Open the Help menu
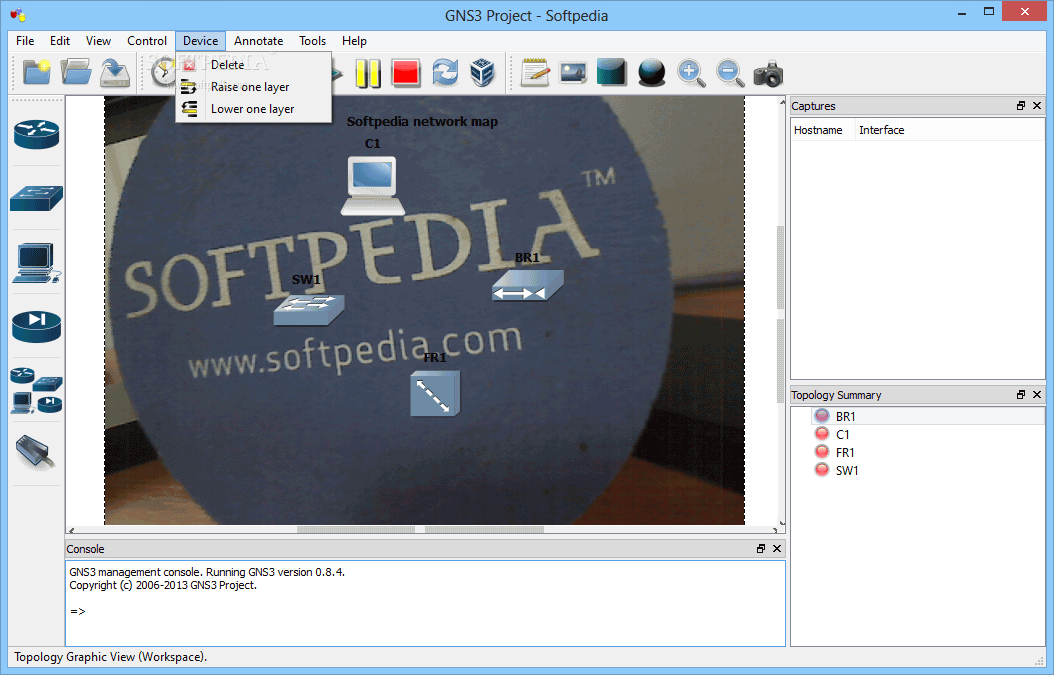Image resolution: width=1054 pixels, height=675 pixels. click(354, 41)
